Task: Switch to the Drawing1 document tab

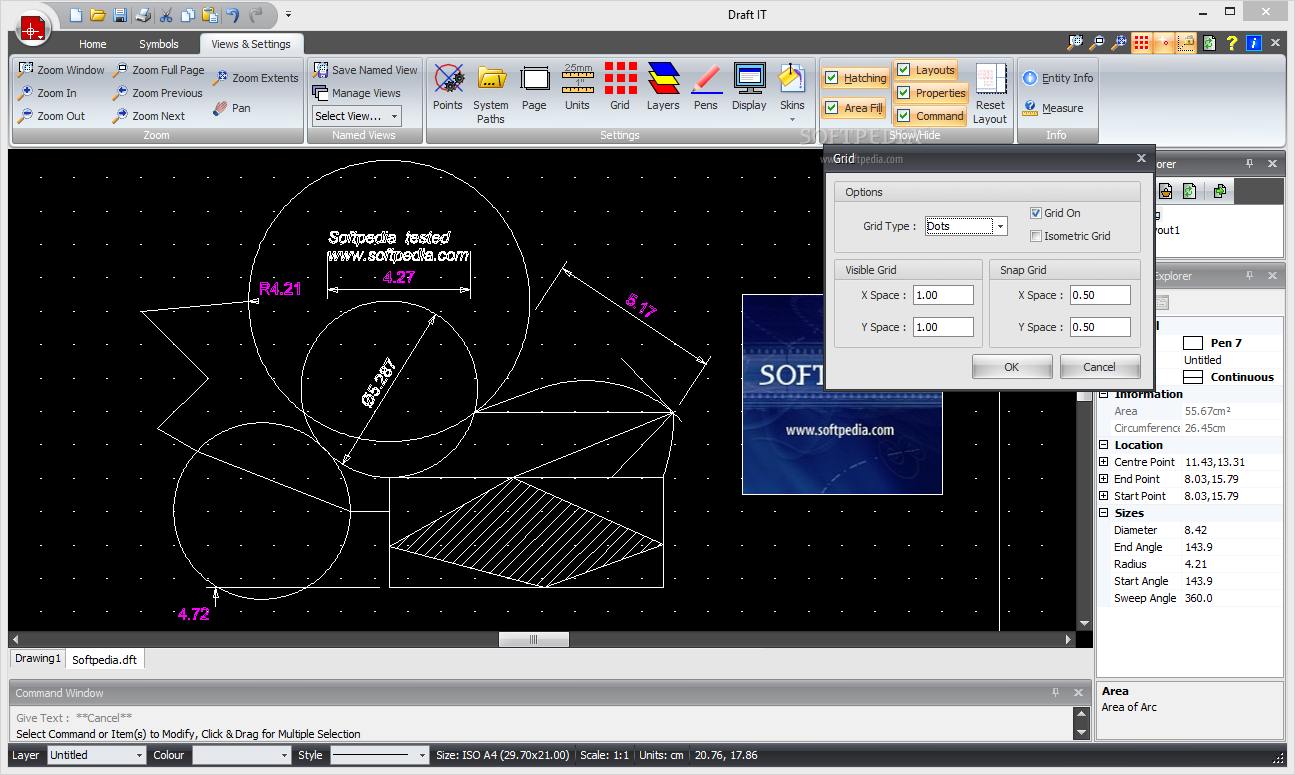Action: [x=38, y=659]
